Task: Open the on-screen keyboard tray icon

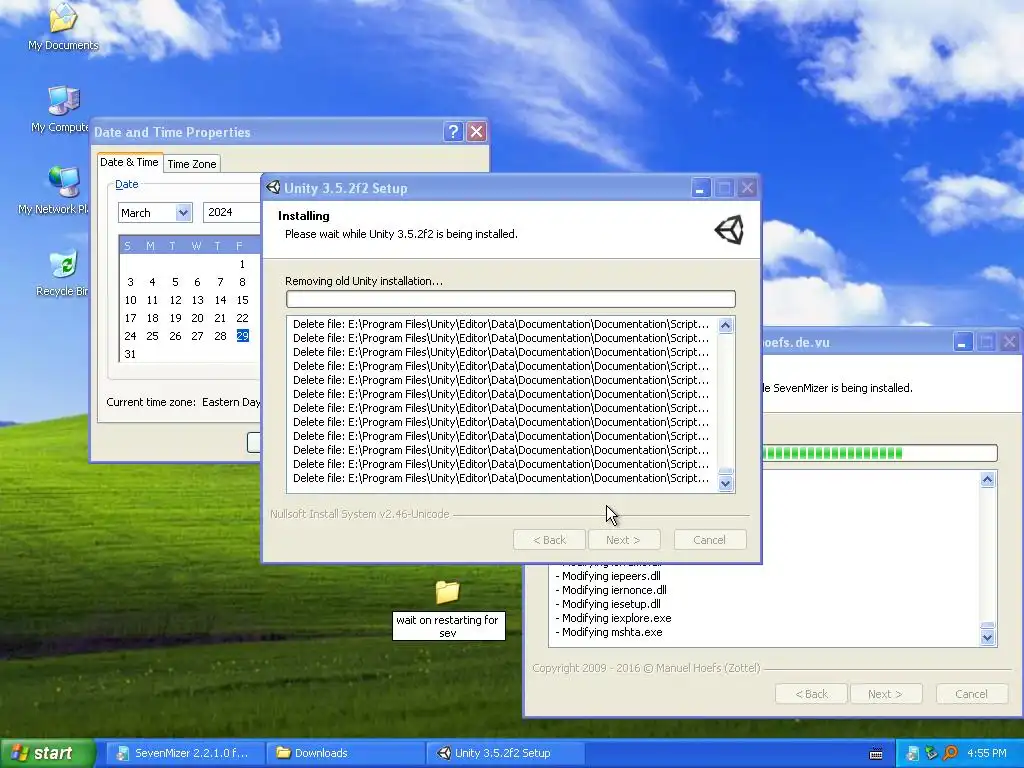Action: 876,754
